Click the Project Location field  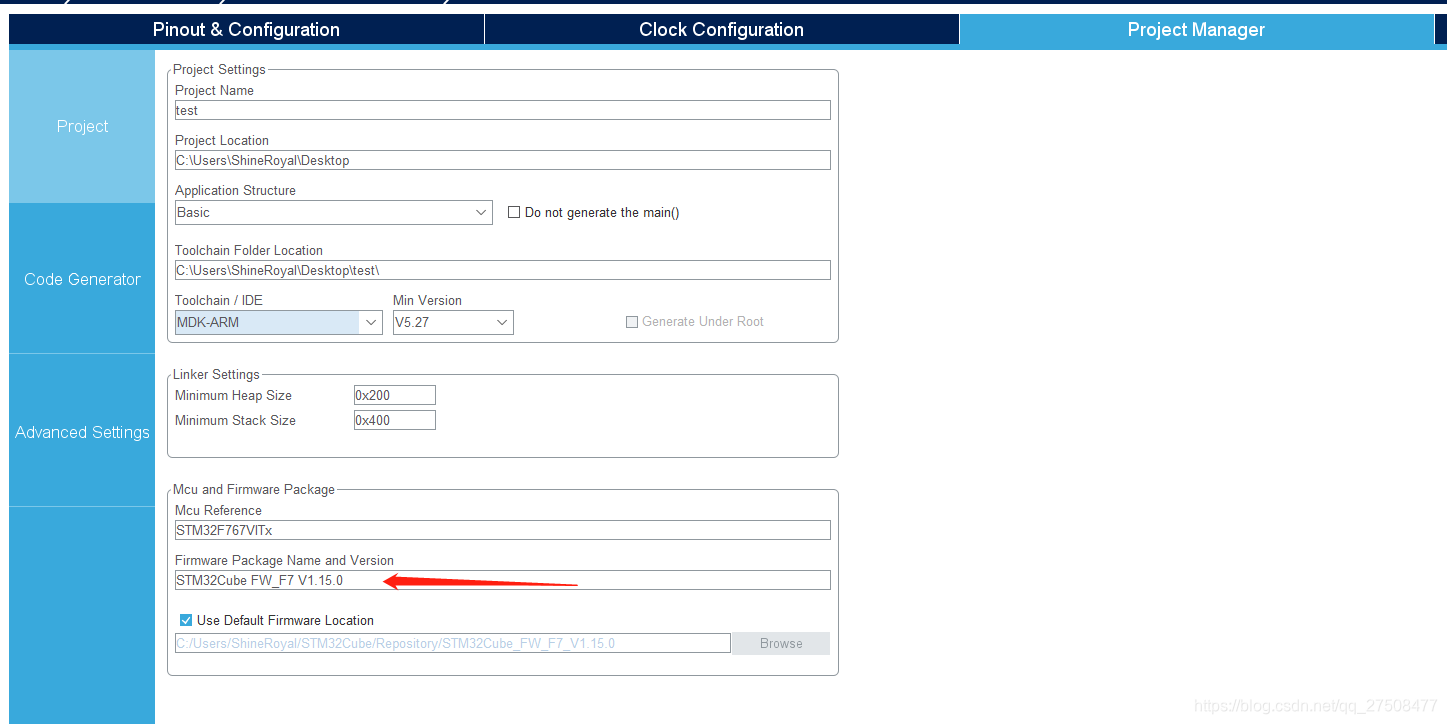tap(502, 160)
